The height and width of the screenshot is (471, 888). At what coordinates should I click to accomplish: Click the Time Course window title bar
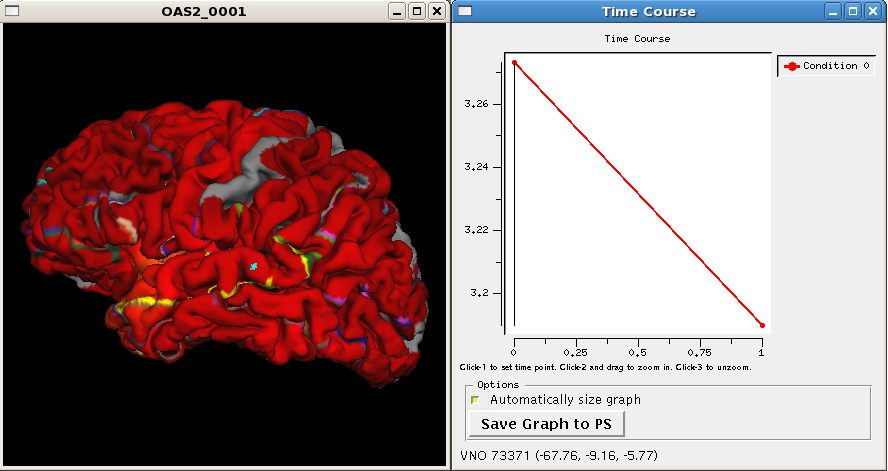[x=648, y=11]
